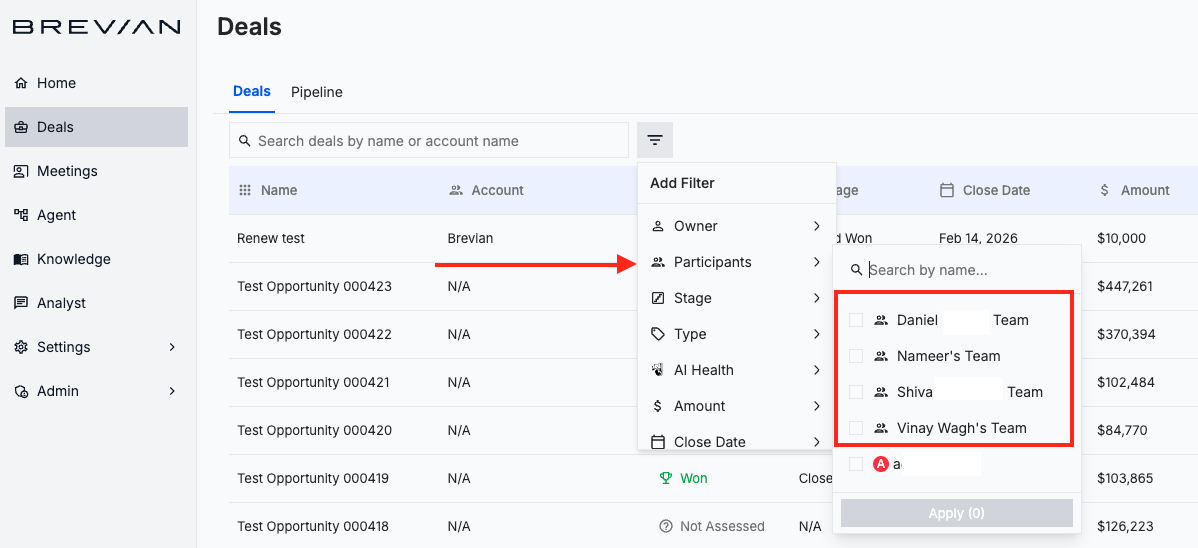Click the Won trophy icon

[665, 478]
